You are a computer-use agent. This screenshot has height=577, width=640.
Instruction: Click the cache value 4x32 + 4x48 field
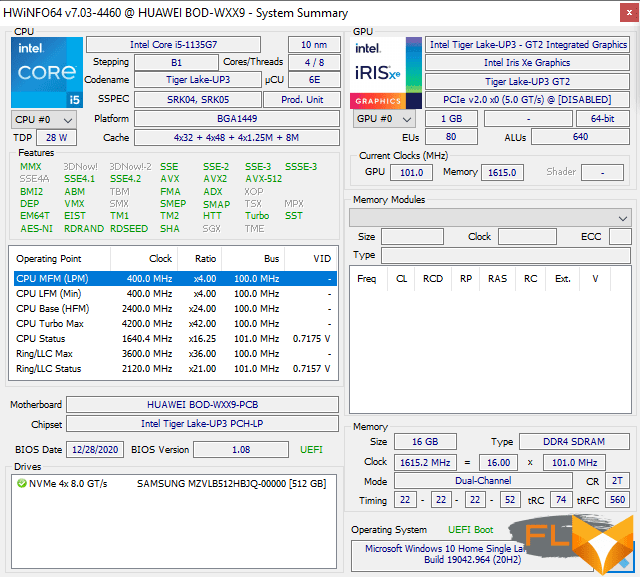click(237, 138)
